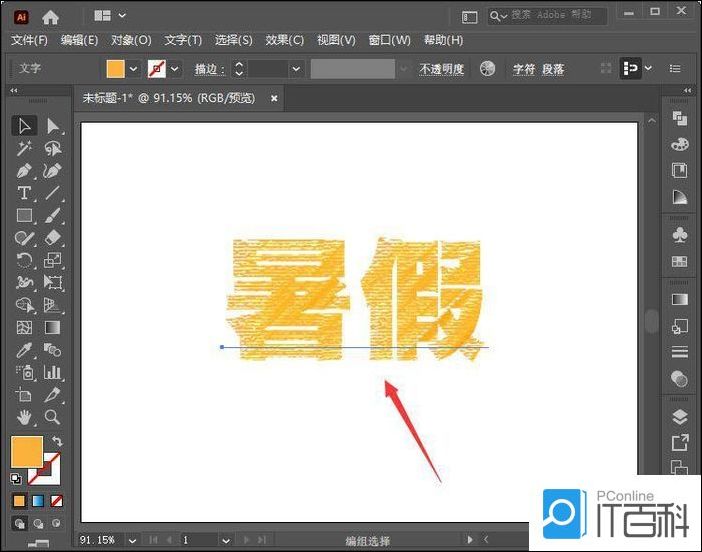702x552 pixels.
Task: Open the 窗口(W) menu
Action: [389, 40]
